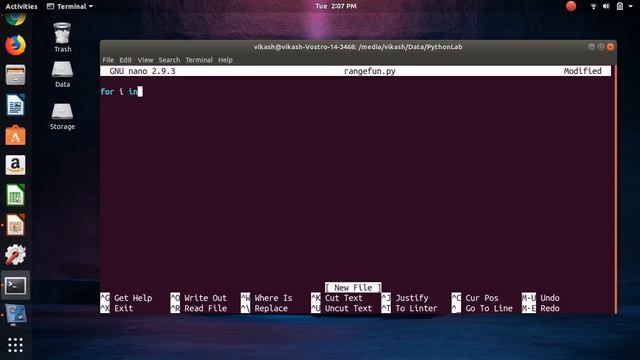Screen dimensions: 640x360
Task: Click the Replace shortcut label
Action: [271, 308]
